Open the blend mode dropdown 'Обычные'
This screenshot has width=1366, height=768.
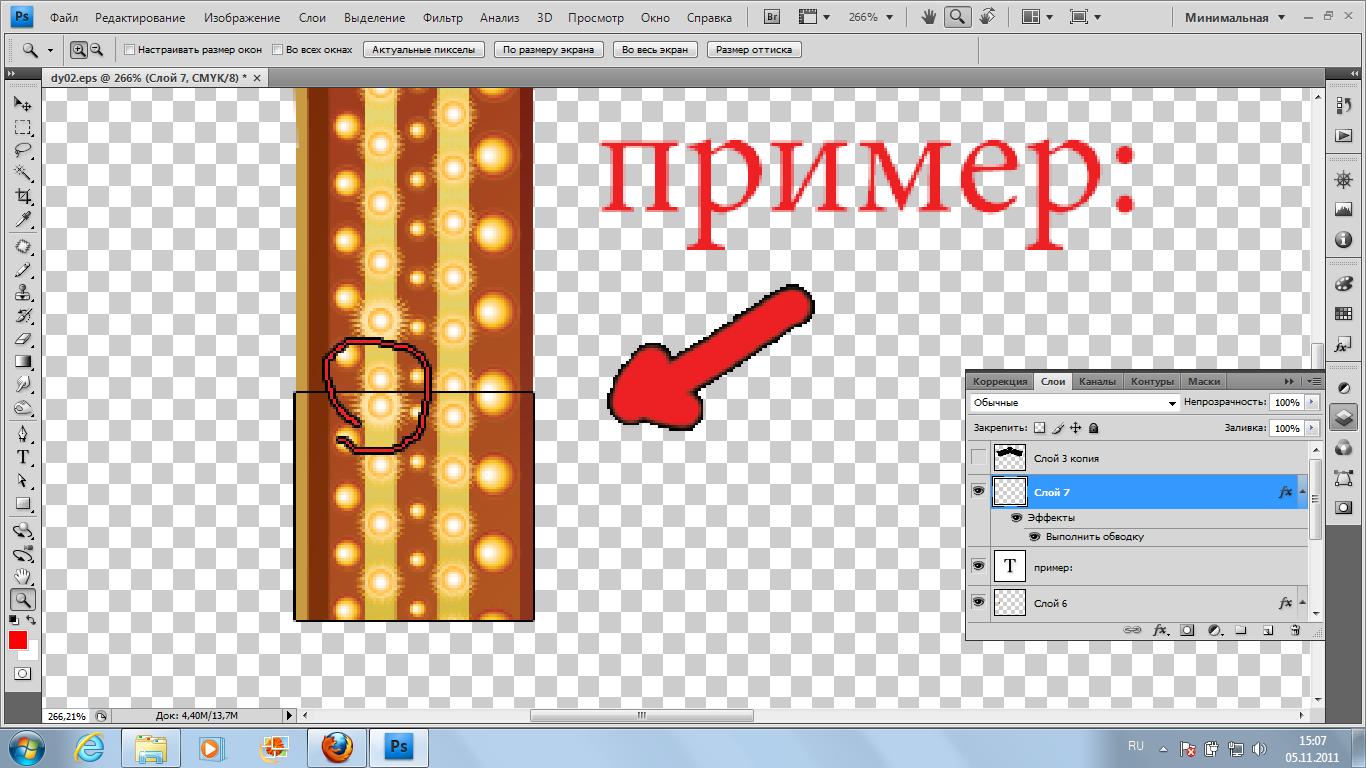1074,402
